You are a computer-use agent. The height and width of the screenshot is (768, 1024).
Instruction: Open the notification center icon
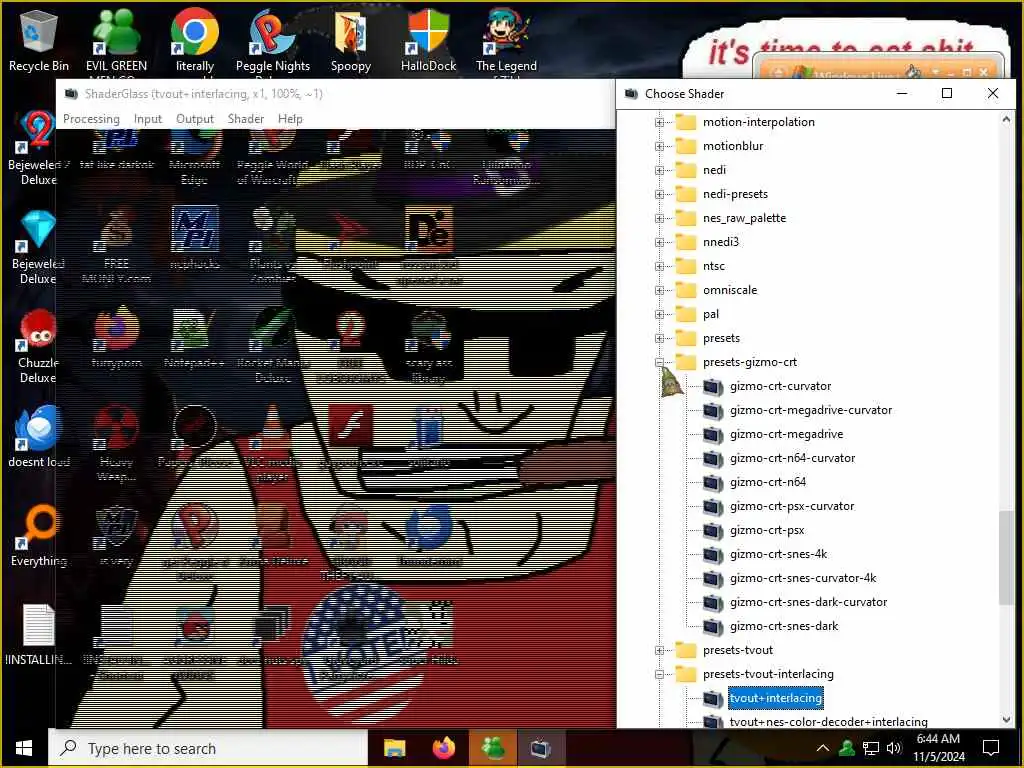991,748
